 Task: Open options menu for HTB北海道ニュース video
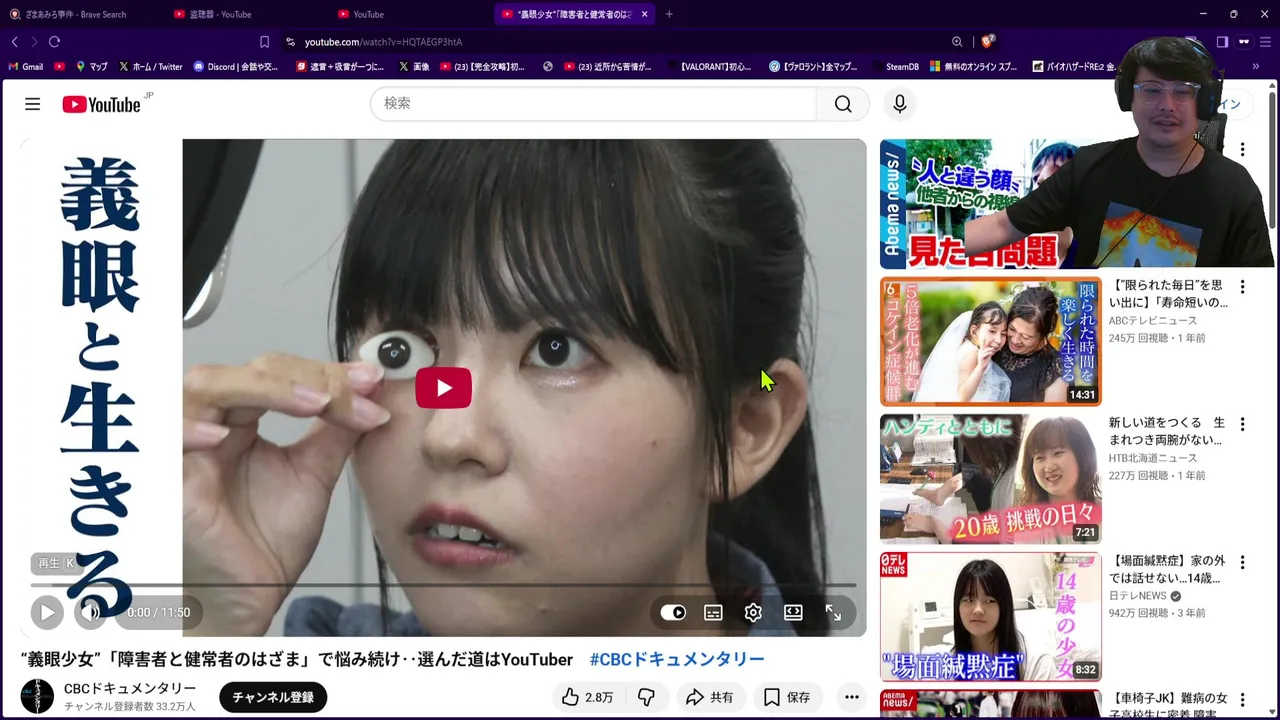click(x=1242, y=425)
